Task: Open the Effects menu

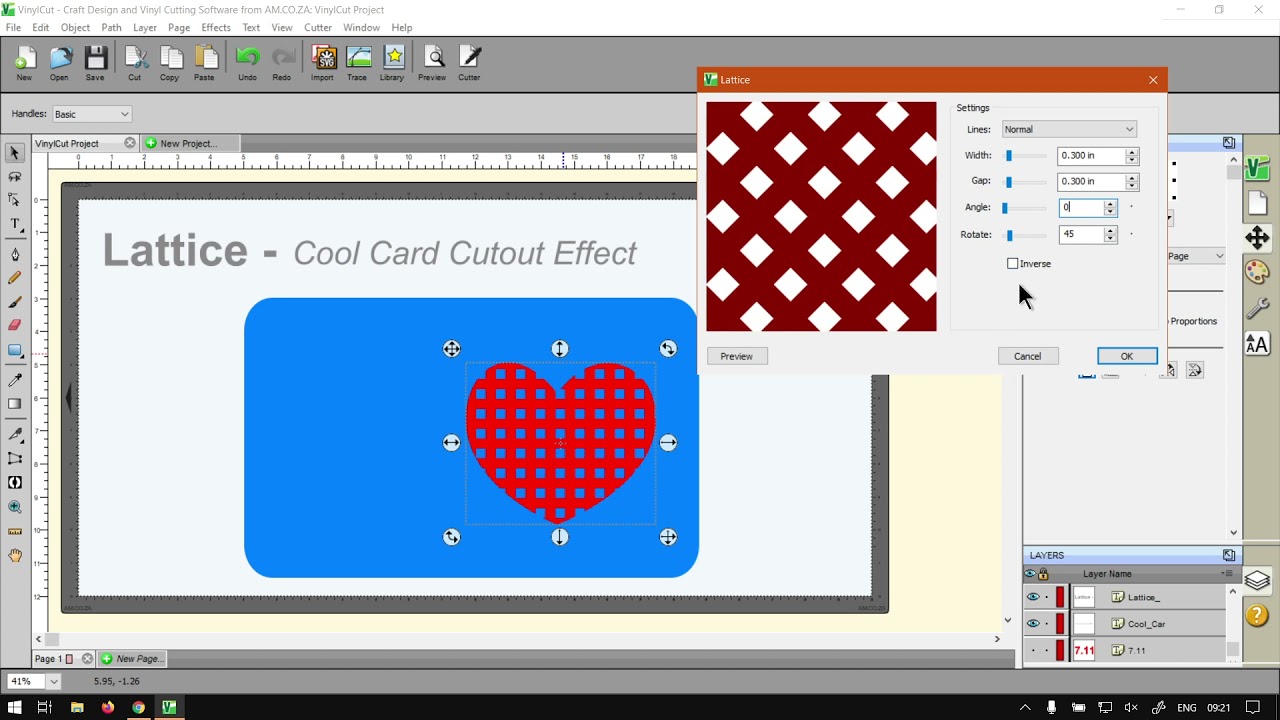Action: click(x=216, y=27)
